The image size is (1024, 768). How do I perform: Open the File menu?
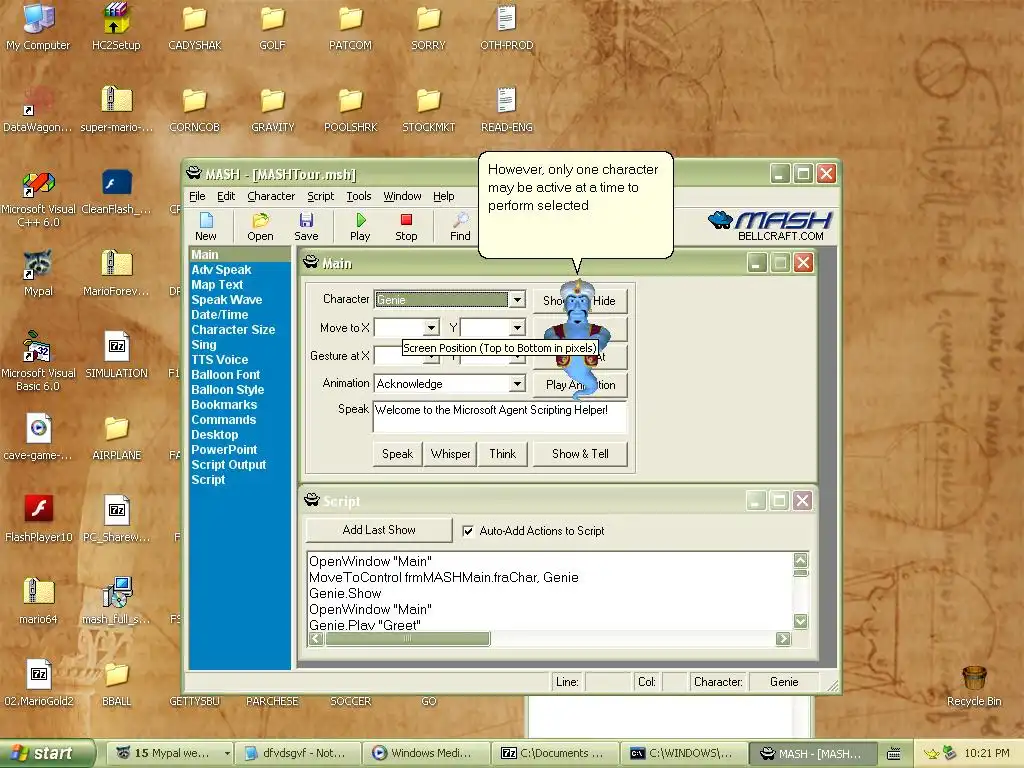click(x=197, y=196)
